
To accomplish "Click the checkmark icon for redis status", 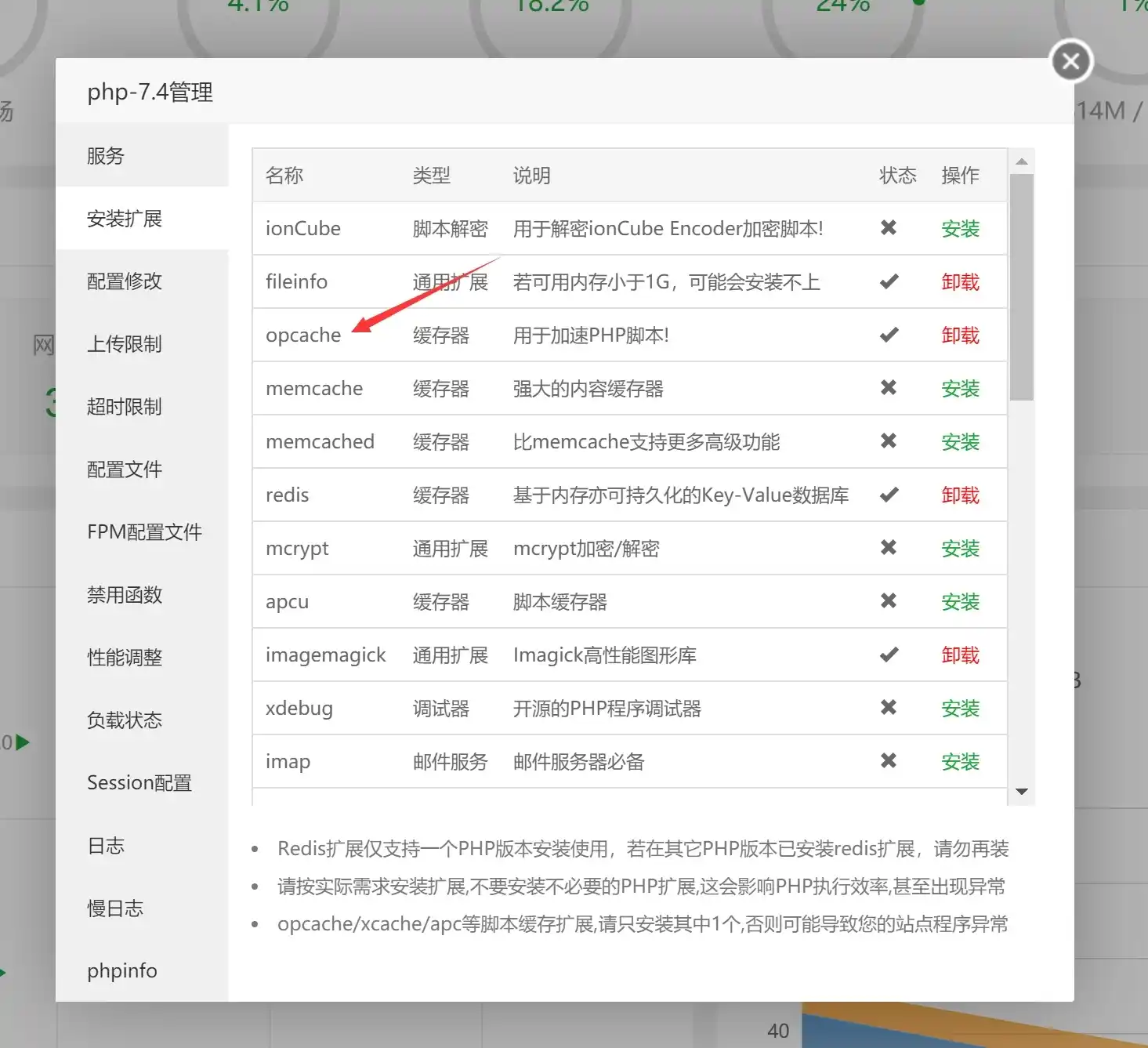I will [888, 495].
